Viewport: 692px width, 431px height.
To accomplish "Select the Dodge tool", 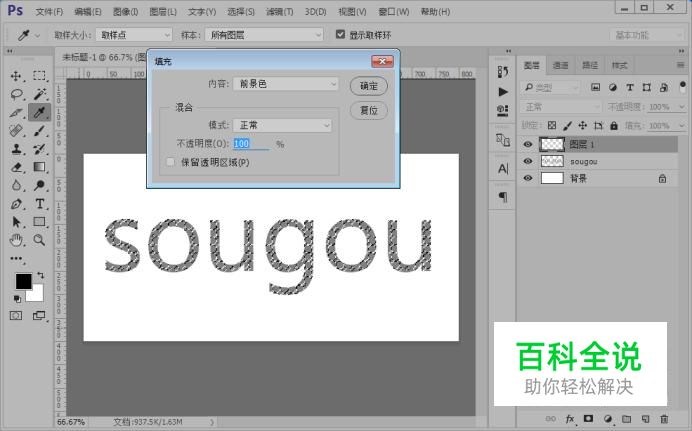I will tap(39, 185).
